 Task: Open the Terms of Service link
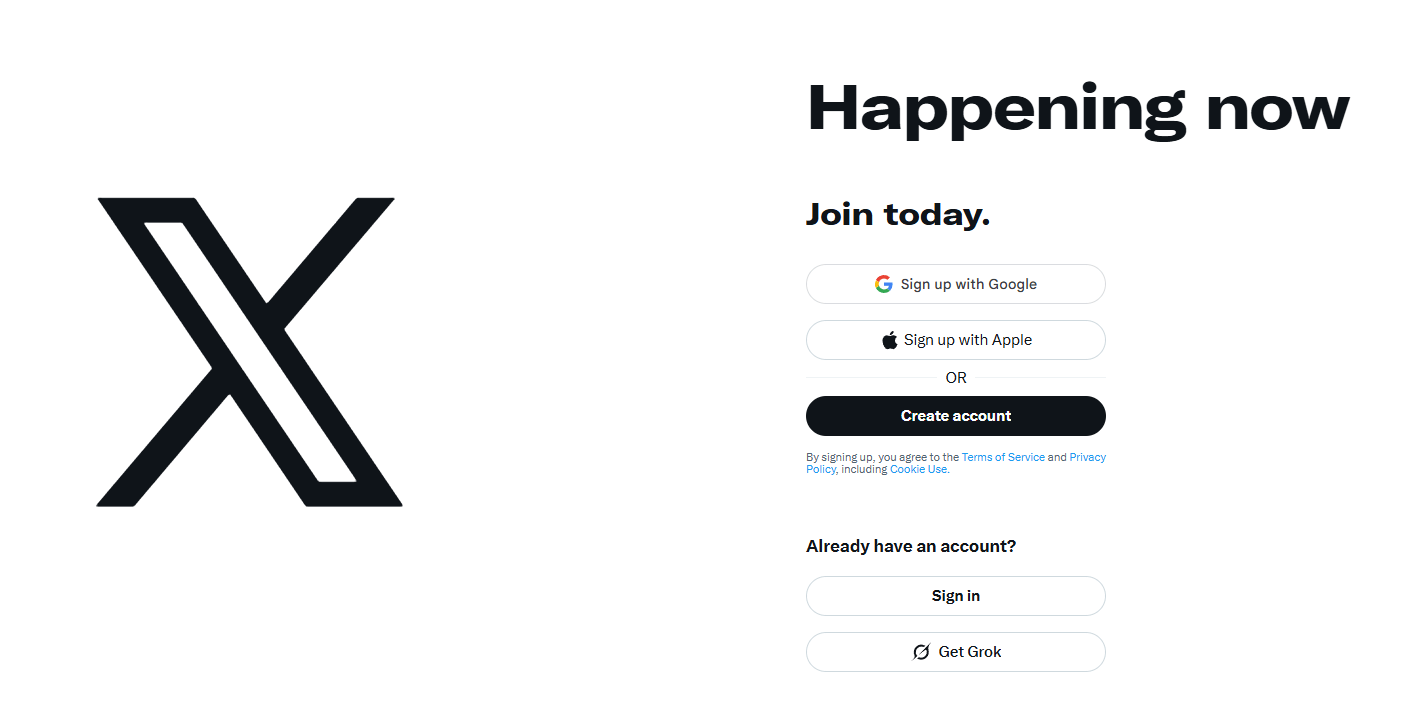(x=1003, y=457)
